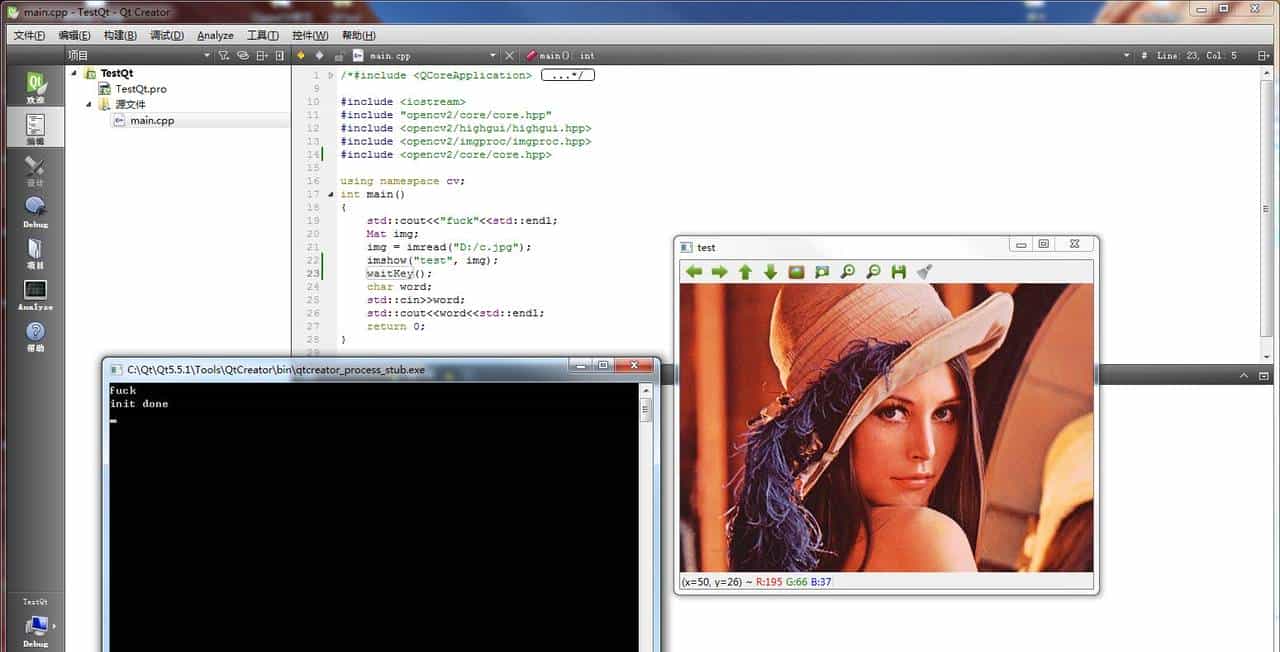1280x652 pixels.
Task: Click the zoom out magnifier icon
Action: click(873, 272)
